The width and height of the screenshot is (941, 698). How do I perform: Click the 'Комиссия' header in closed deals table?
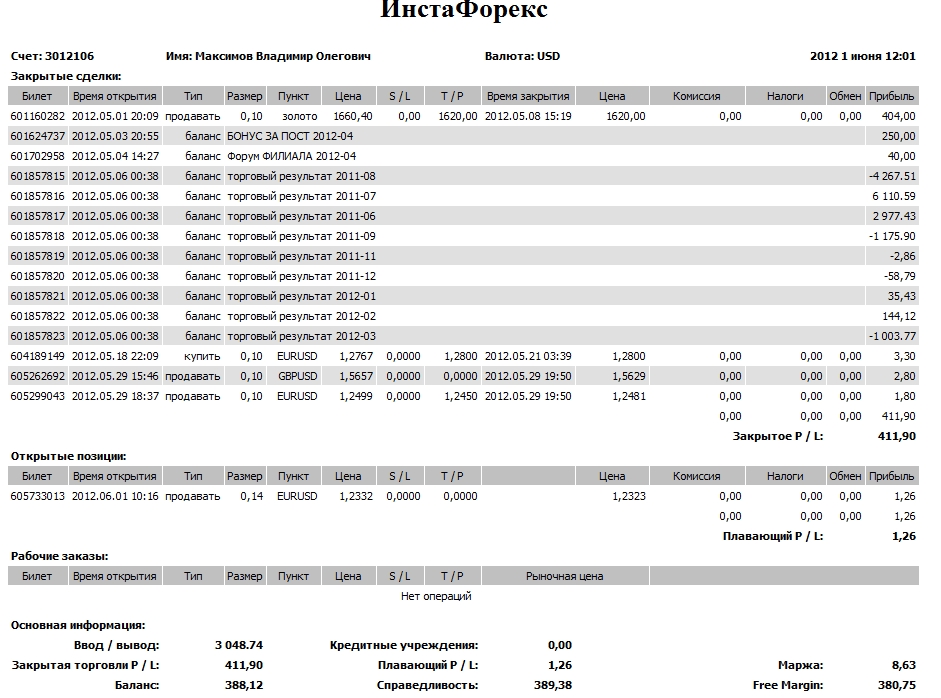697,96
